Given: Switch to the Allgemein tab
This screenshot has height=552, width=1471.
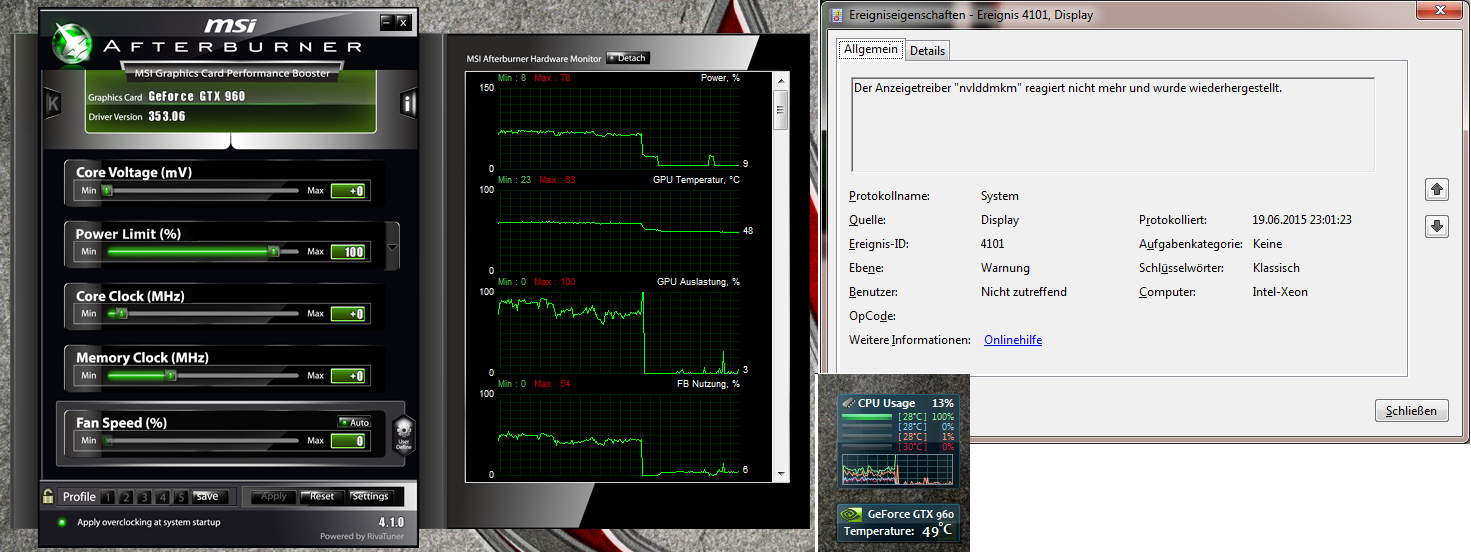Looking at the screenshot, I should [872, 49].
